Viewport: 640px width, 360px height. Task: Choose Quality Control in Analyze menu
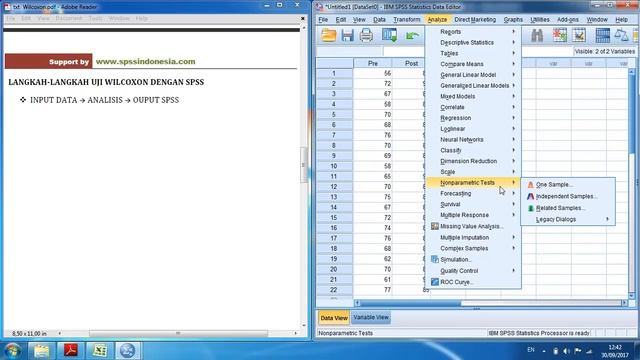[x=473, y=271]
